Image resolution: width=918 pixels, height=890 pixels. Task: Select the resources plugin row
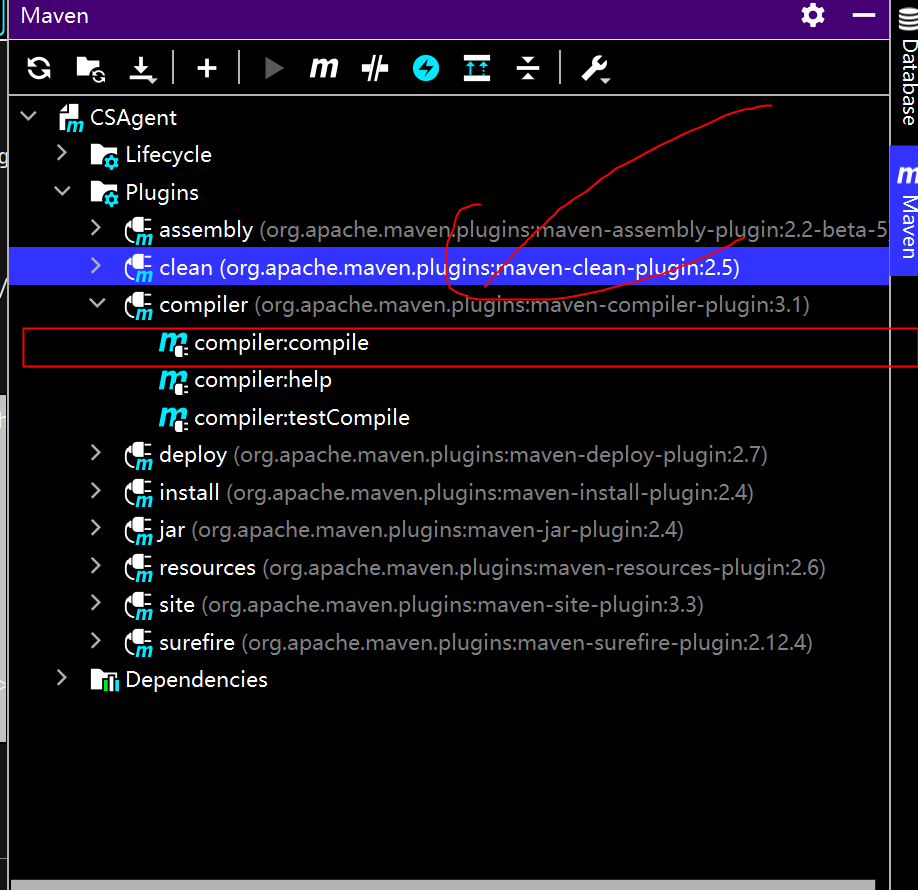point(449,568)
